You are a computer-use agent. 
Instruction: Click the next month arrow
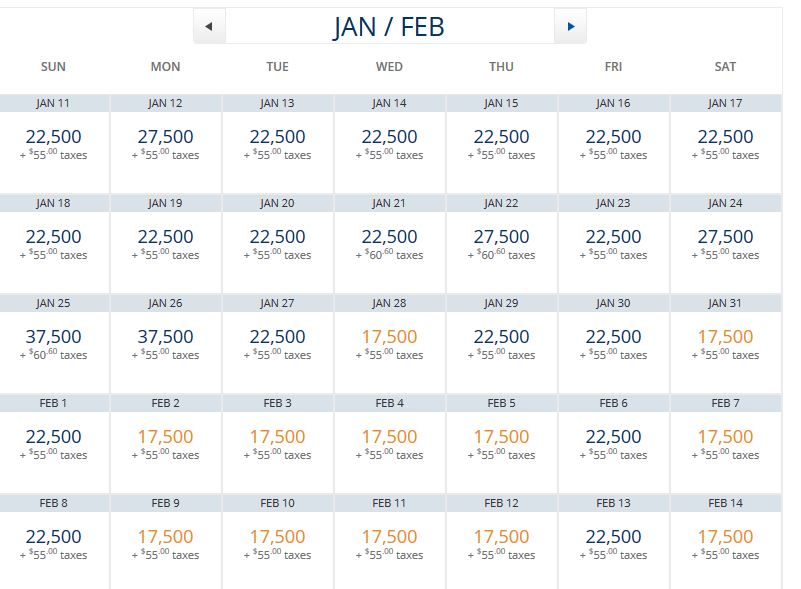pos(570,27)
